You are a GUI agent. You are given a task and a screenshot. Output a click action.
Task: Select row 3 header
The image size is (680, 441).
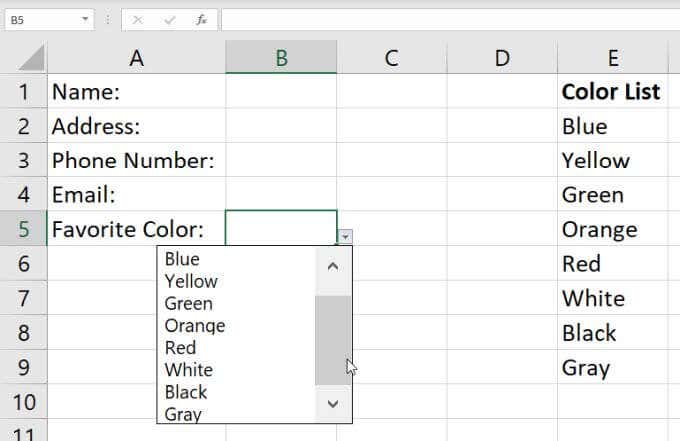(x=23, y=160)
